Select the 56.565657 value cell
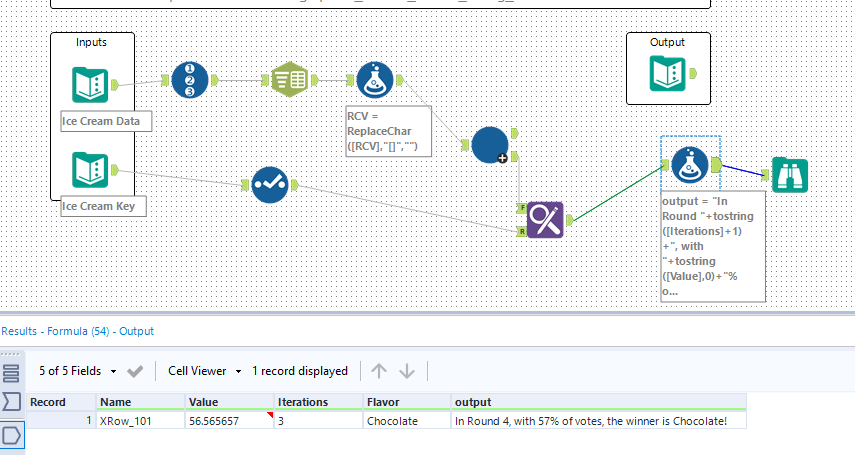Screen dimensions: 855x455 (229, 421)
